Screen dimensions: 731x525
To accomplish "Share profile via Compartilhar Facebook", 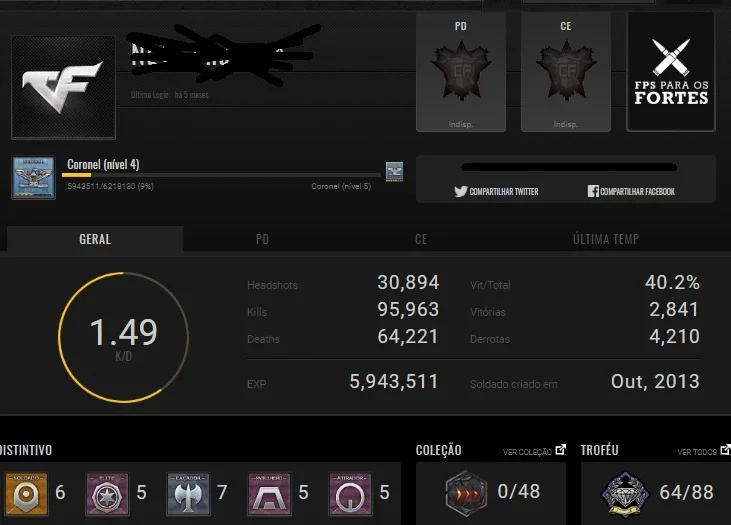I will pyautogui.click(x=631, y=191).
